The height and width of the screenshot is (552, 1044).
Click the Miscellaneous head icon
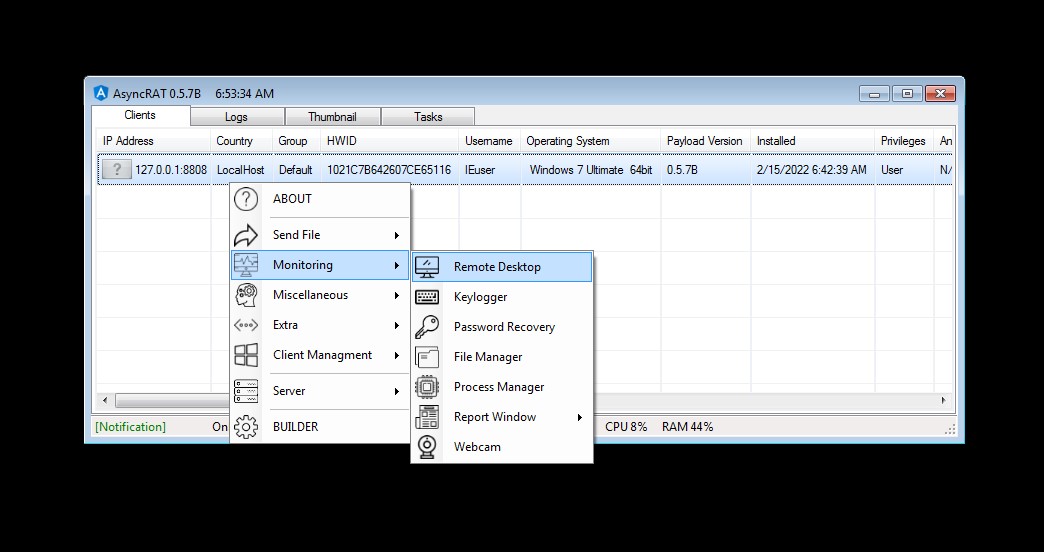(246, 295)
